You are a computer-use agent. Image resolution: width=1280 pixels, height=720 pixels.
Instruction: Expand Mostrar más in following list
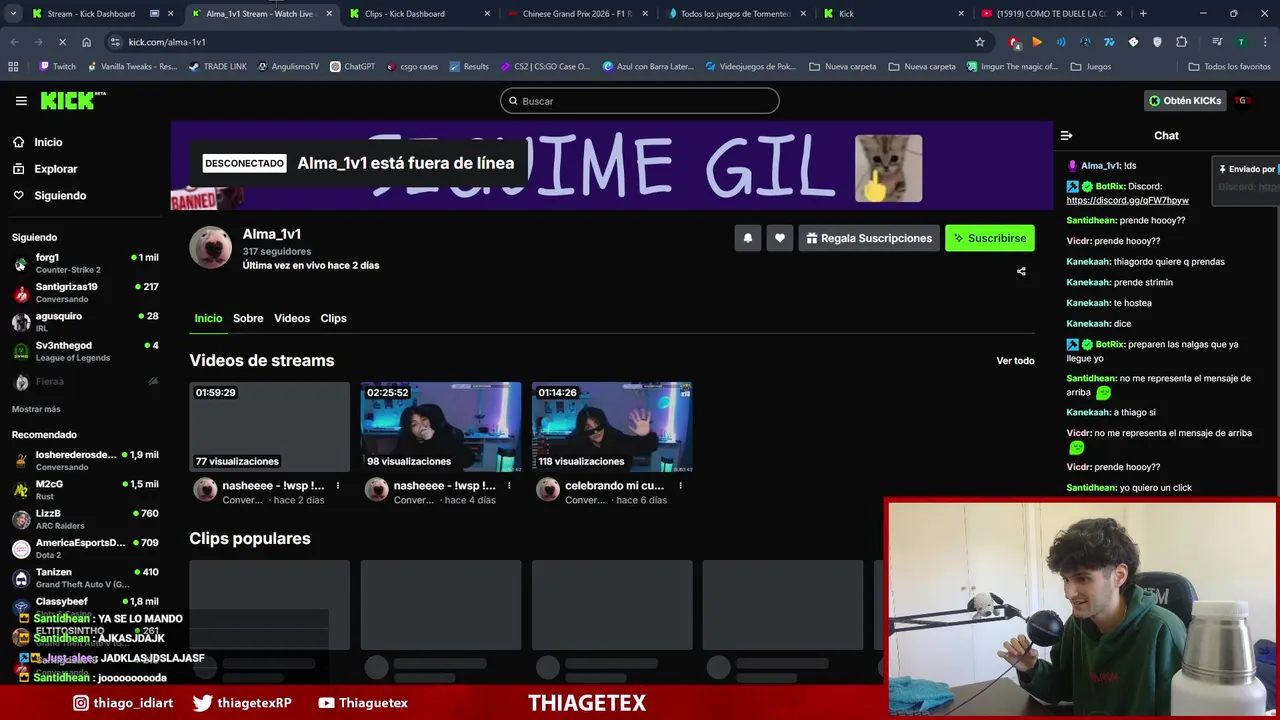pyautogui.click(x=36, y=409)
